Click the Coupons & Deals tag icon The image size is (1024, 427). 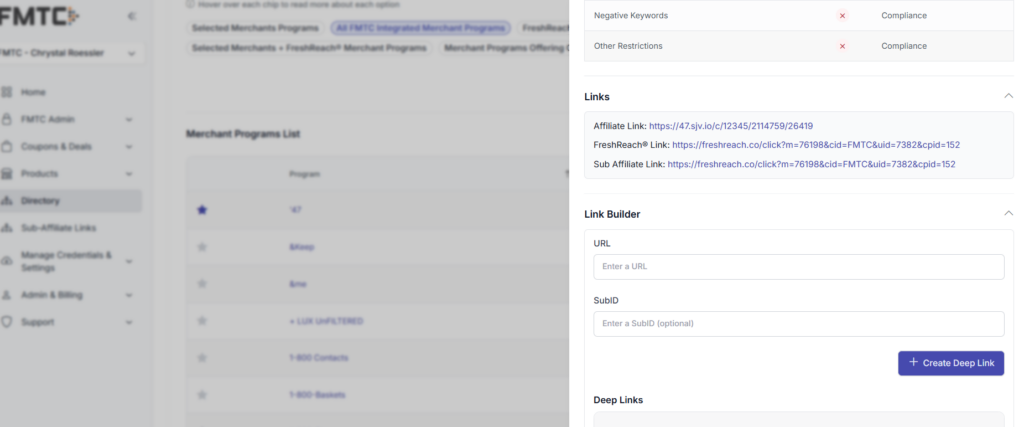tap(7, 146)
